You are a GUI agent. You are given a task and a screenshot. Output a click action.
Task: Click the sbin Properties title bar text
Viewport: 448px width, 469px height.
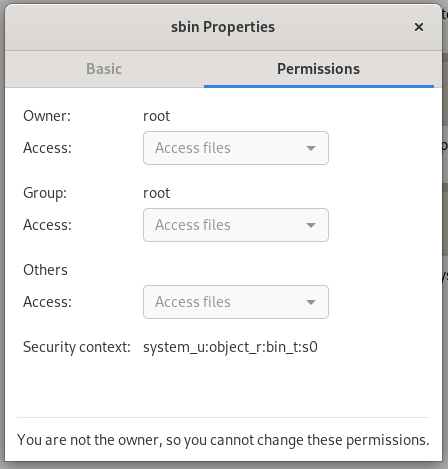coord(223,27)
